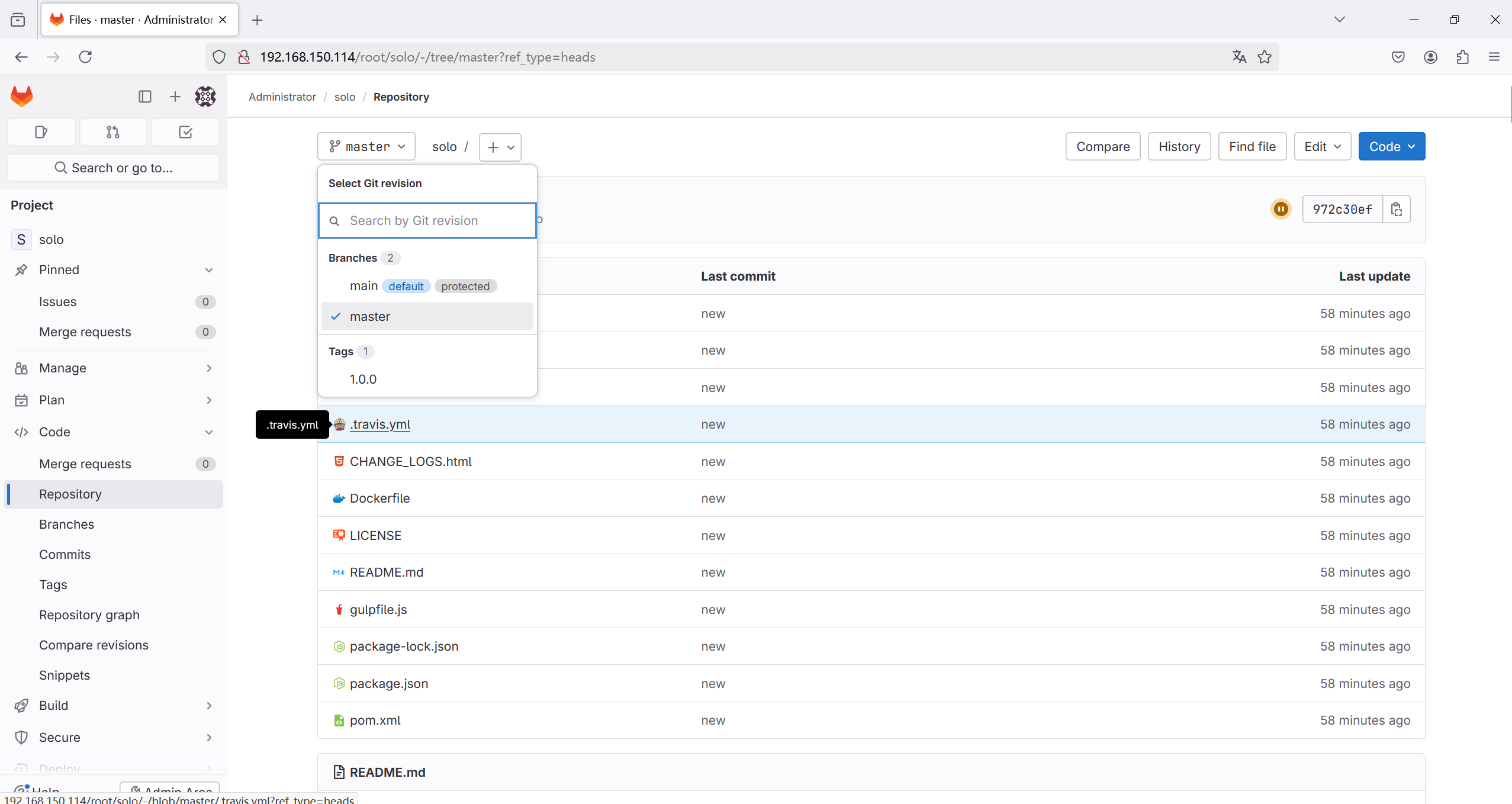Viewport: 1512px width, 804px height.
Task: Click the gulpfile.js file icon
Action: (339, 609)
